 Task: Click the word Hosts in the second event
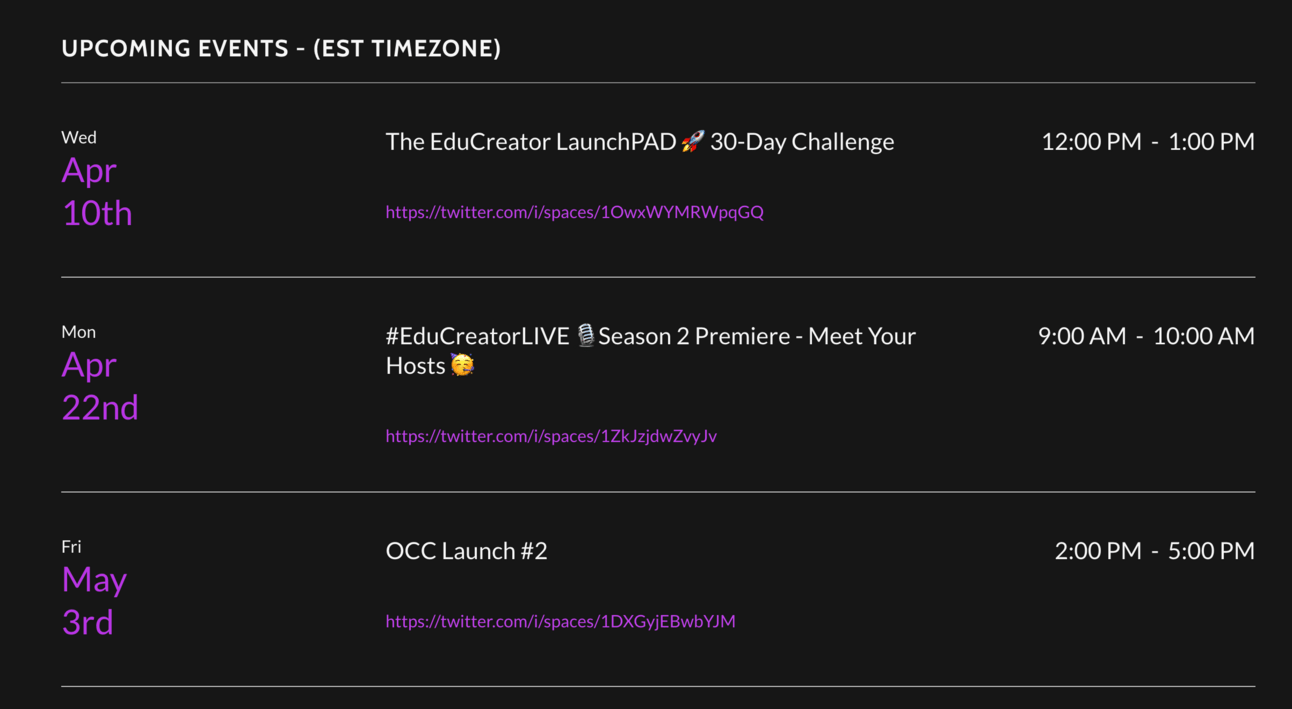[x=416, y=366]
